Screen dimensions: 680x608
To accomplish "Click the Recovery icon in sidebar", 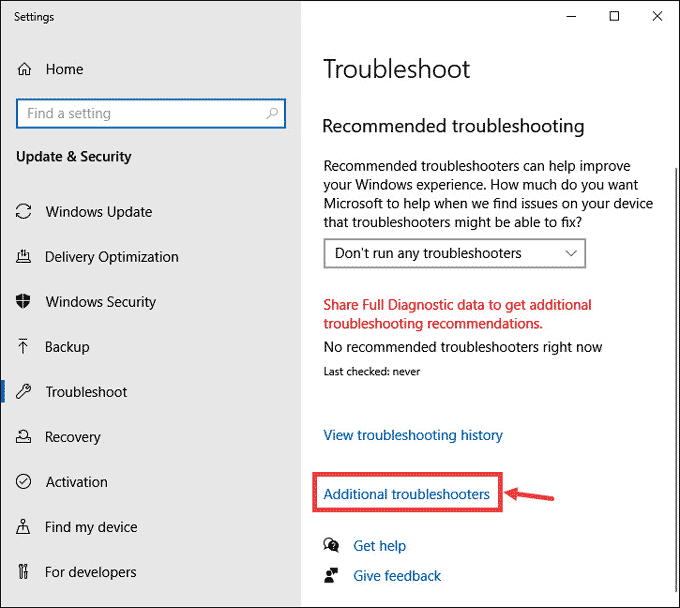I will point(23,437).
